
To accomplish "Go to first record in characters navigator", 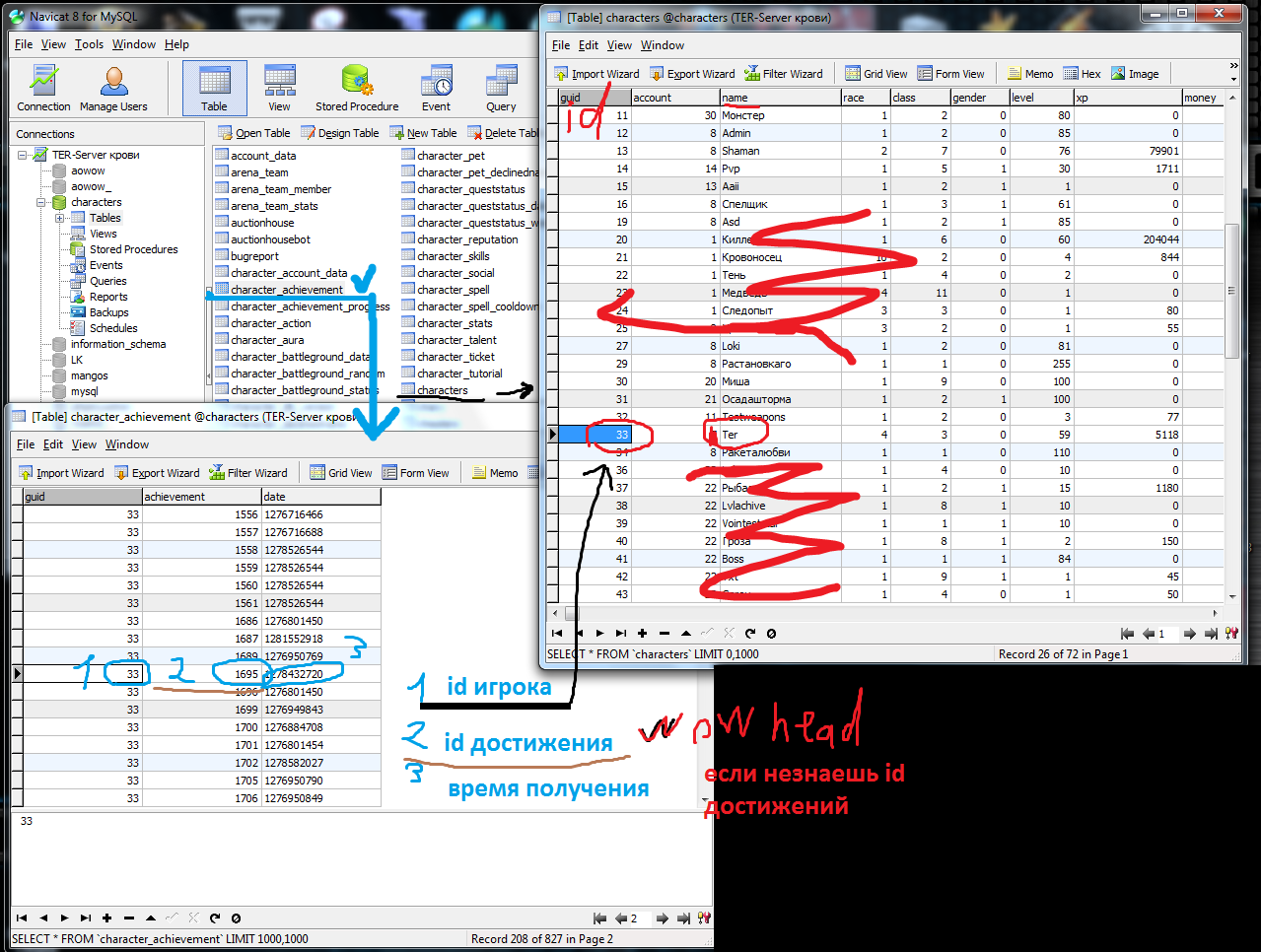I will tap(557, 634).
